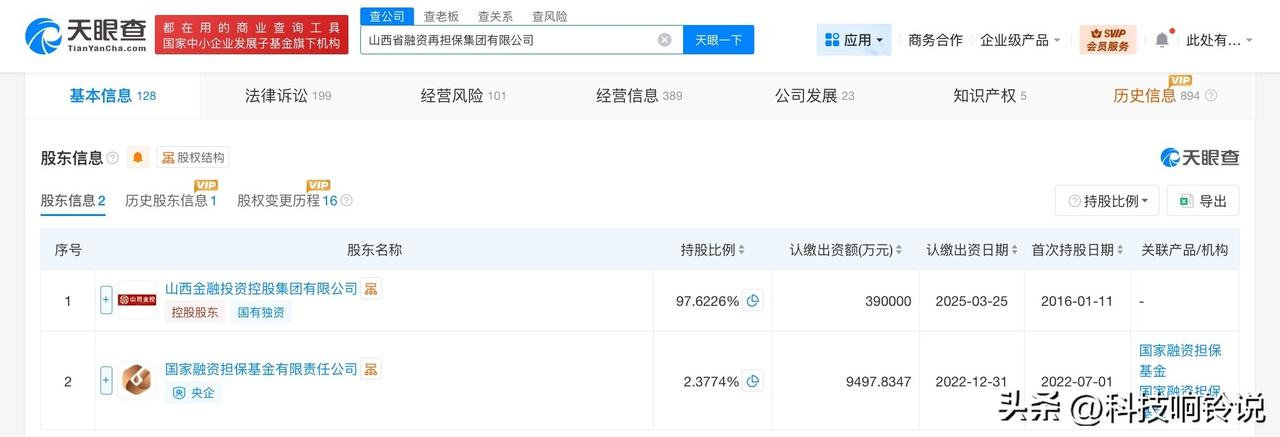Sort by 持股比例 column arrows
This screenshot has height=437, width=1280.
coord(743,250)
